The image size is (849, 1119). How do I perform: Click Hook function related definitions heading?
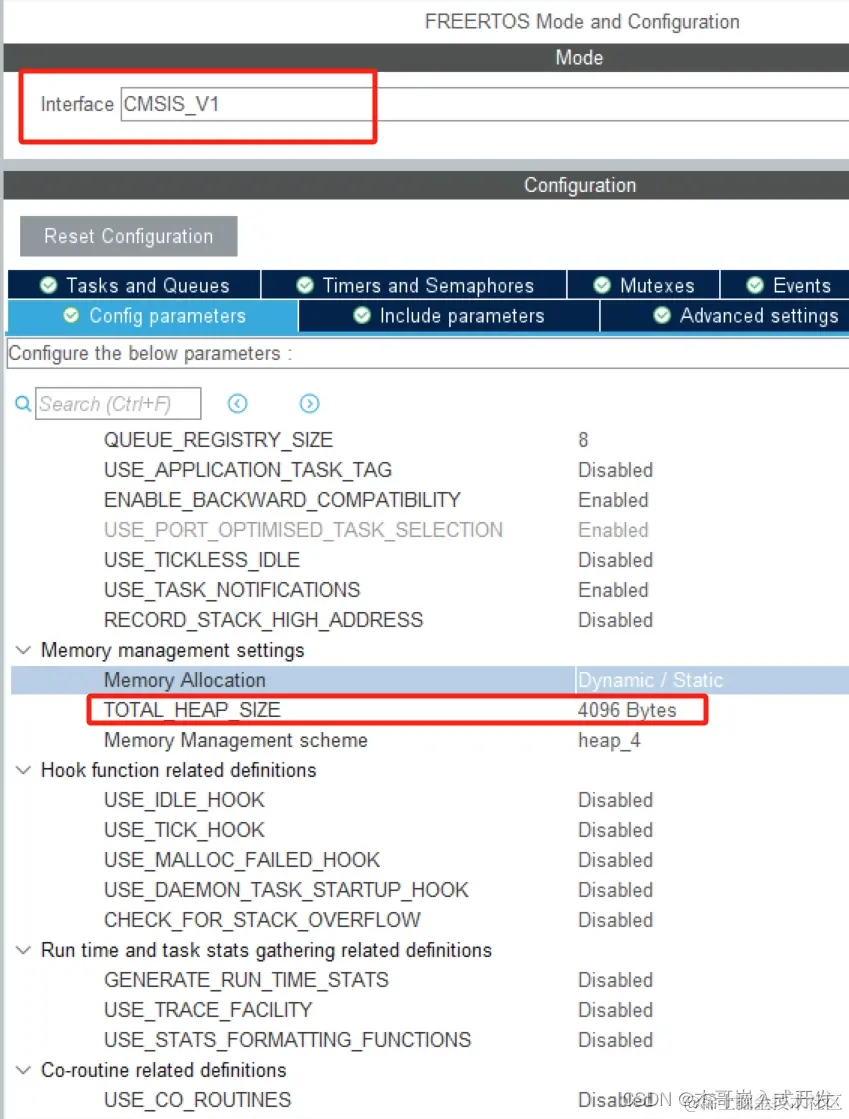[x=178, y=770]
